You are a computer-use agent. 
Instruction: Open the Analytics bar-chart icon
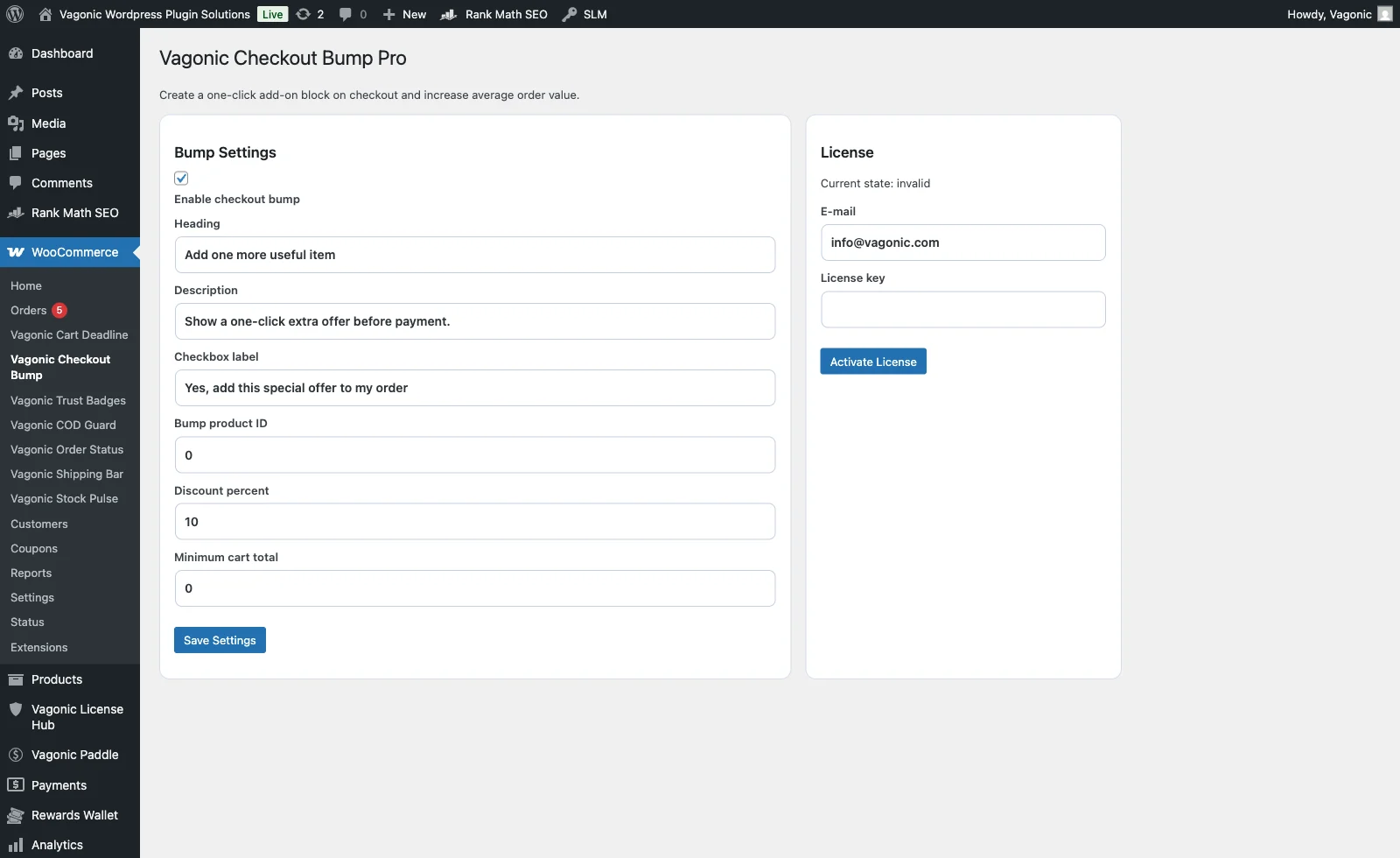[x=16, y=845]
